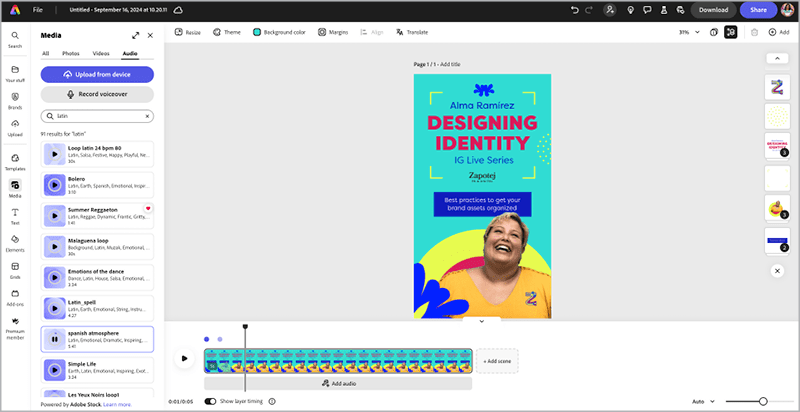Screen dimensions: 800x412
Task: Open Search in left sidebar
Action: 15,37
